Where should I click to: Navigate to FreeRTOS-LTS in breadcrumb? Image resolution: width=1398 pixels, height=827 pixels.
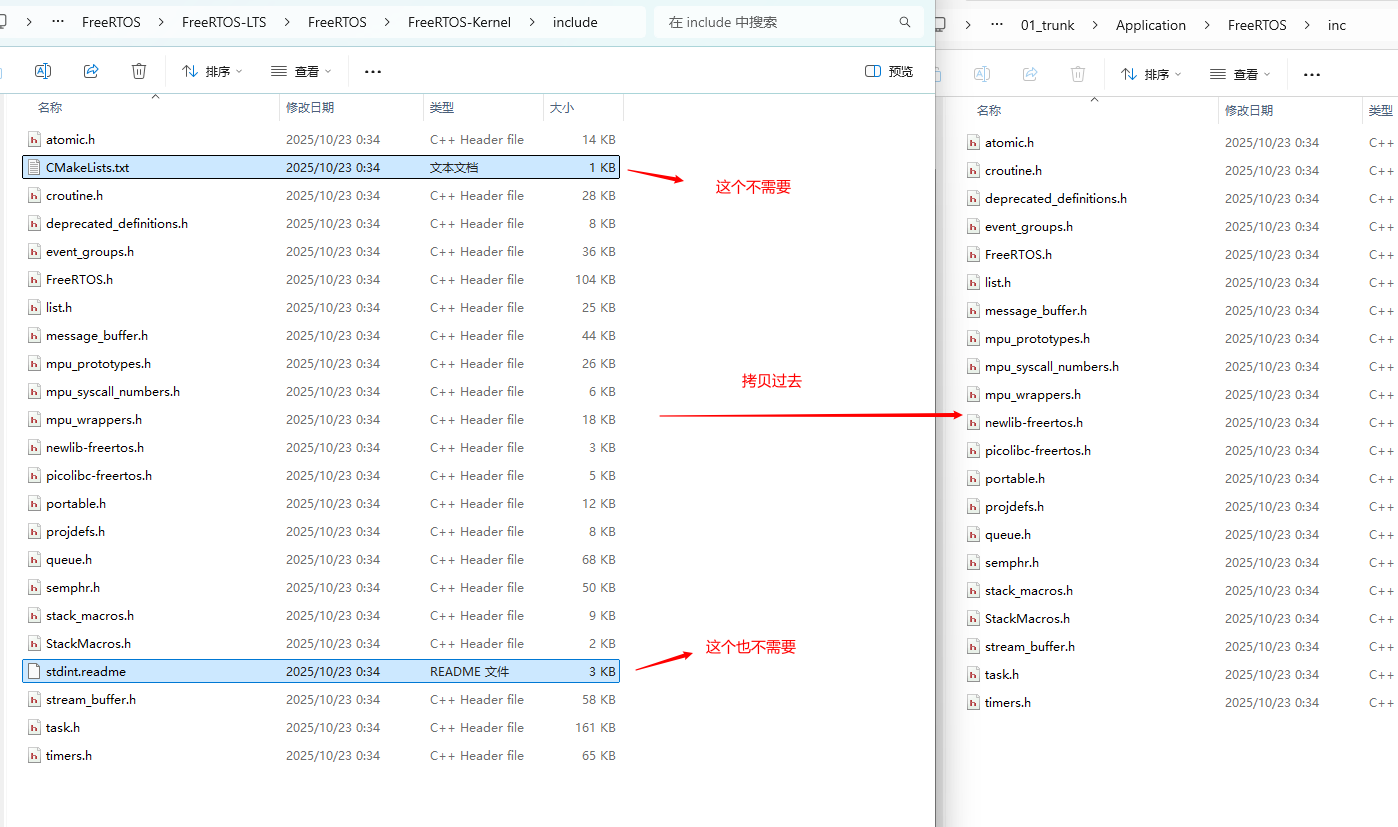point(224,22)
